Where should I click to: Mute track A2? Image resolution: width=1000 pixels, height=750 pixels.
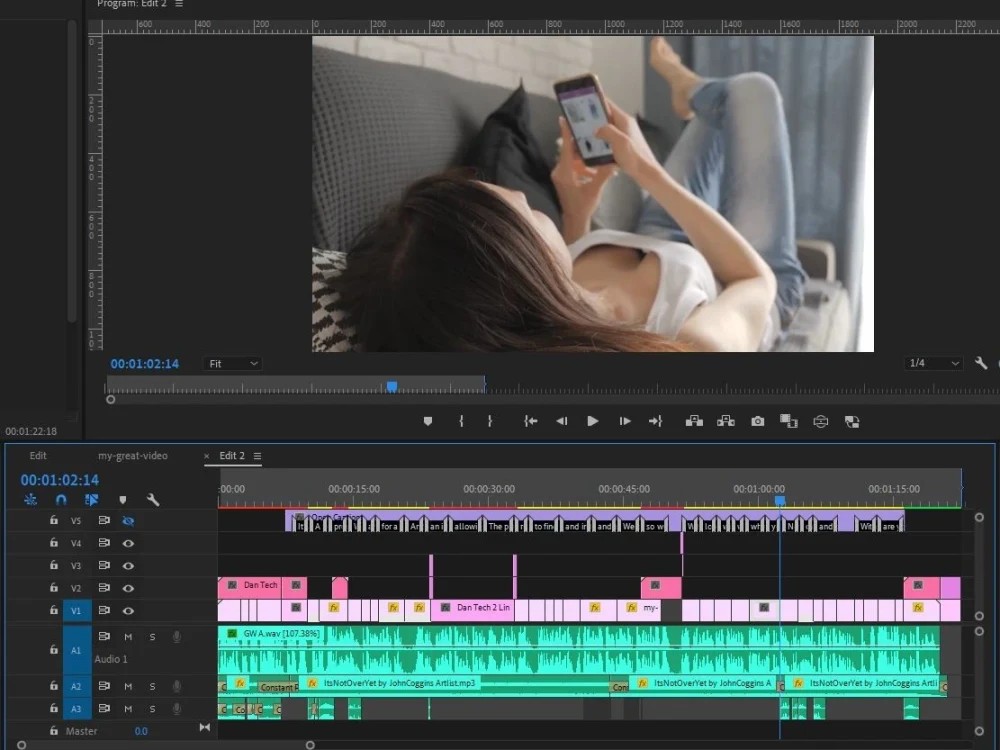[128, 686]
